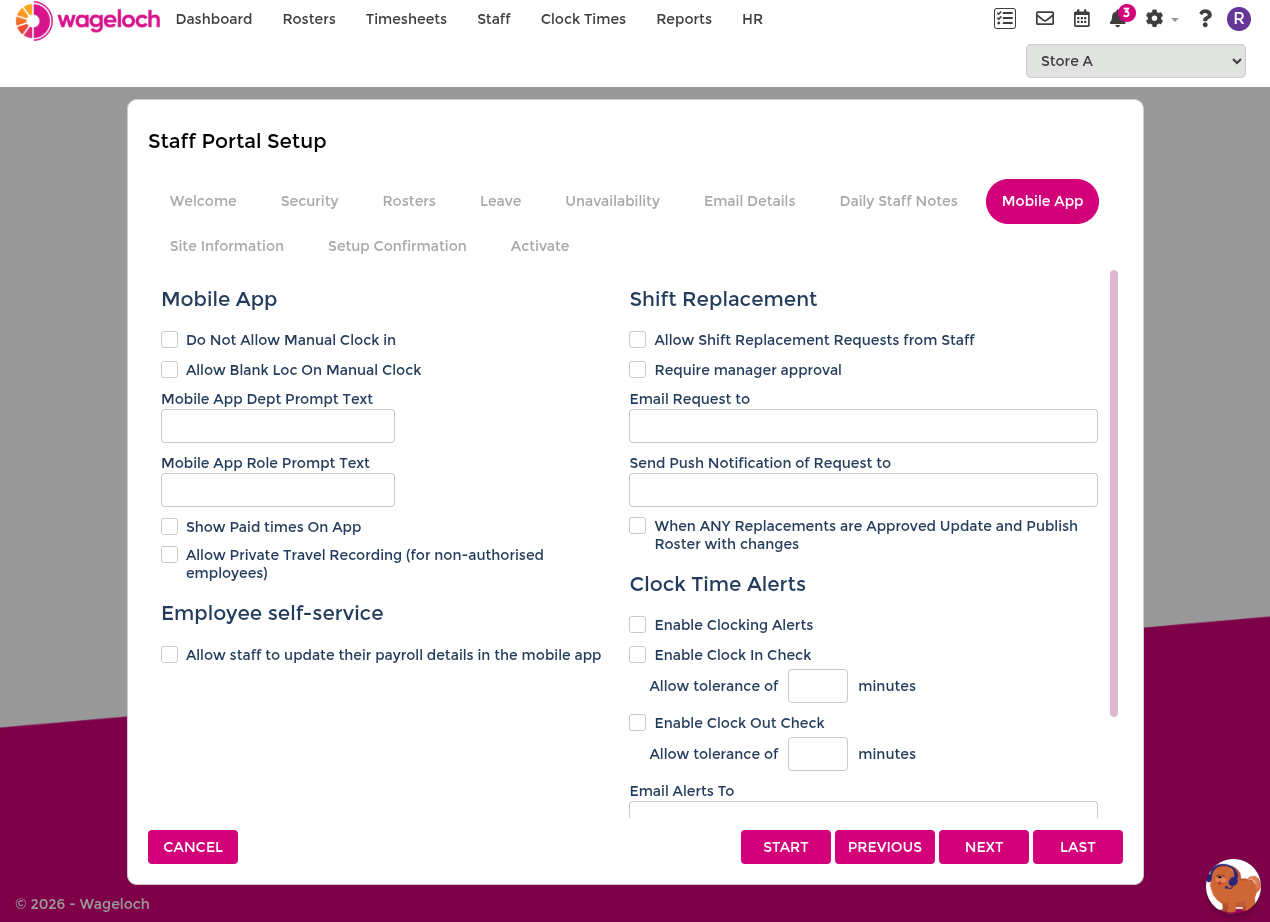This screenshot has width=1270, height=922.
Task: Switch to the Email Details tab
Action: point(750,201)
